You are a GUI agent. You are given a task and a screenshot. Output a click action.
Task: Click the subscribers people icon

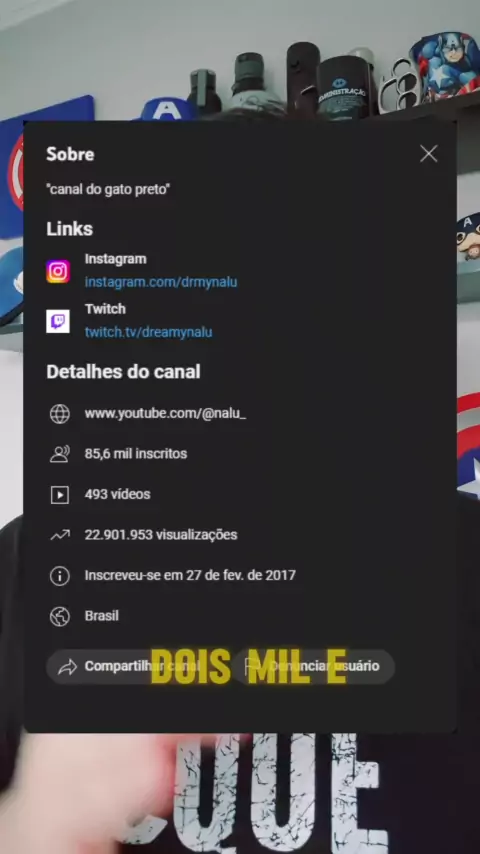click(x=59, y=454)
